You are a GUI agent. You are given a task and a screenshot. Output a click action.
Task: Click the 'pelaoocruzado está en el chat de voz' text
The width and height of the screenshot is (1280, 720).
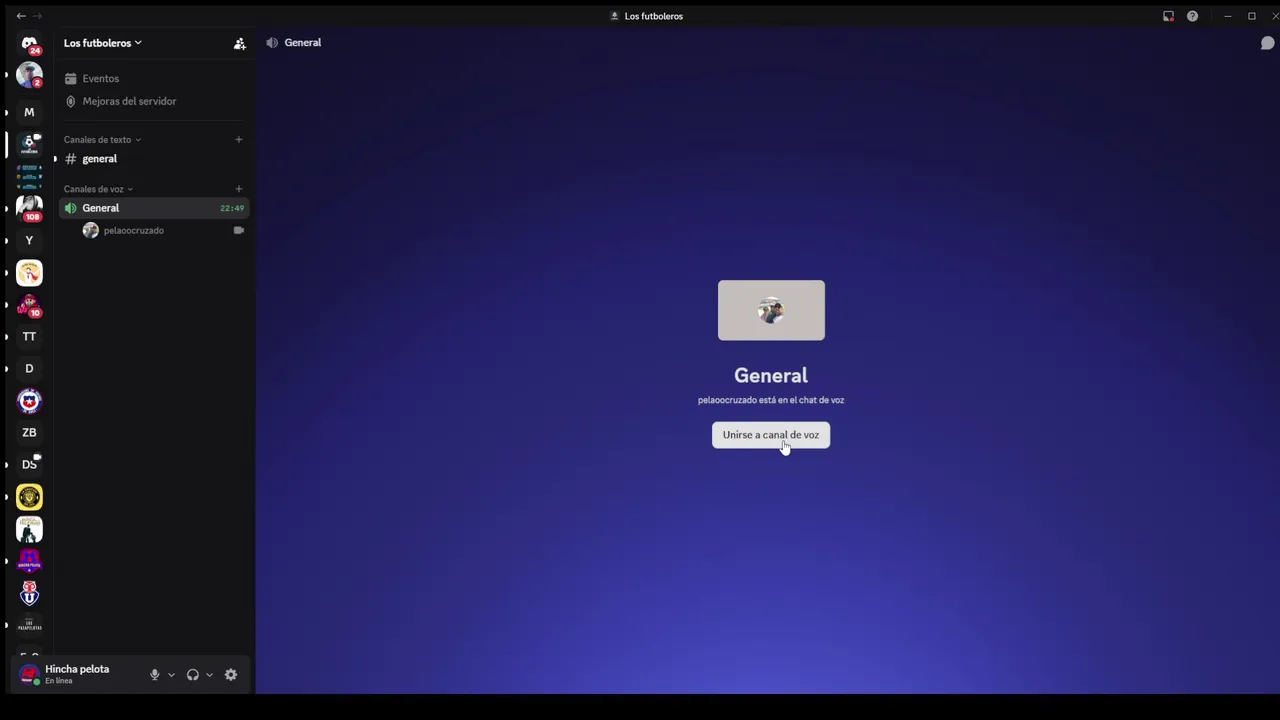pyautogui.click(x=771, y=400)
